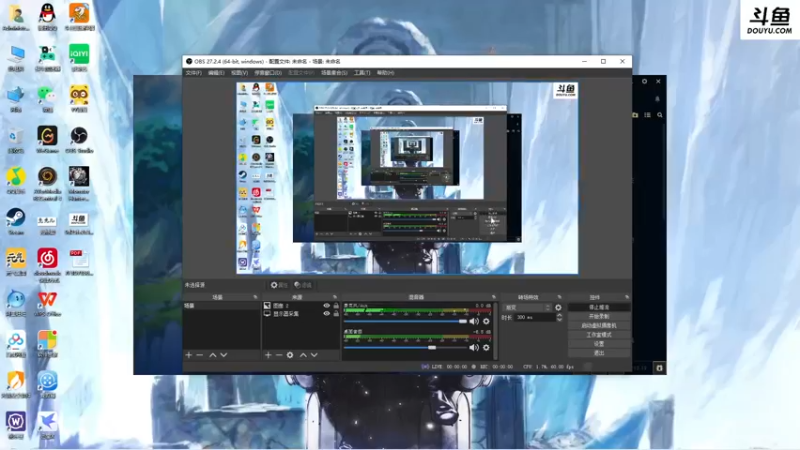Move the scene up with arrow icon
The height and width of the screenshot is (450, 800).
click(x=213, y=355)
